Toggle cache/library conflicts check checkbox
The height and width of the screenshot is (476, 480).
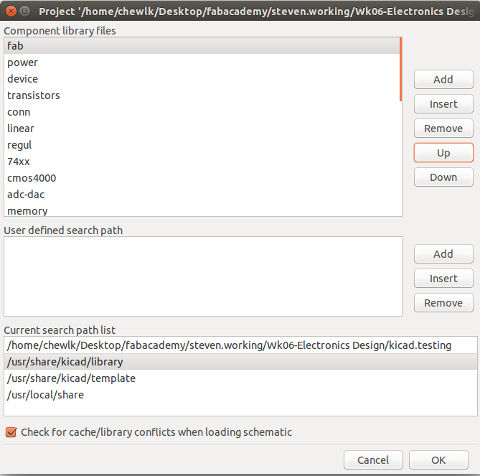click(11, 432)
